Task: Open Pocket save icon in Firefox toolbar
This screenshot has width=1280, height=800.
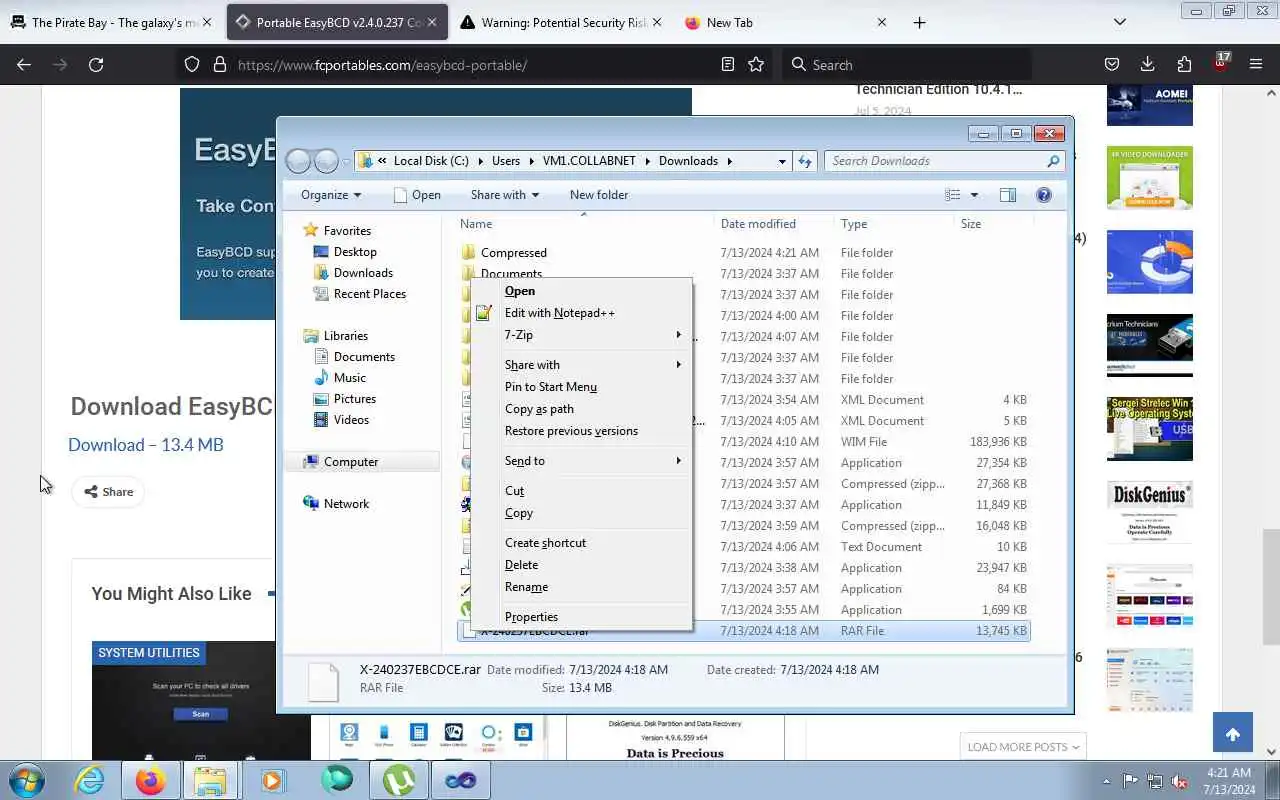Action: click(x=1111, y=64)
